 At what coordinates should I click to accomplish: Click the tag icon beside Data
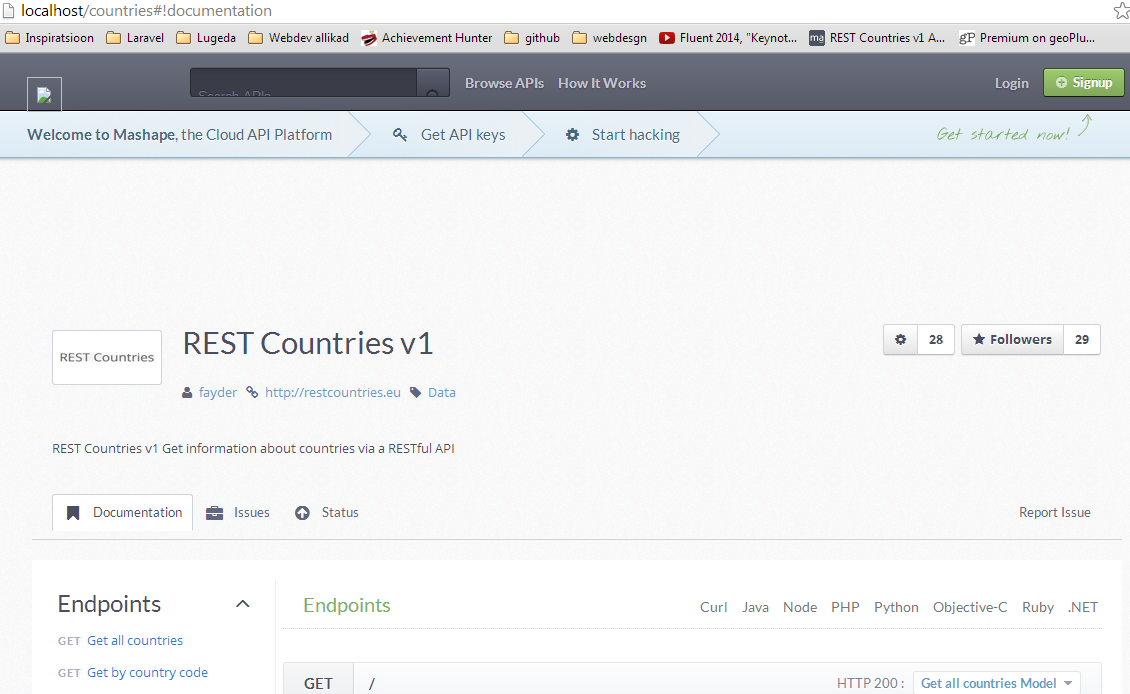(x=415, y=392)
